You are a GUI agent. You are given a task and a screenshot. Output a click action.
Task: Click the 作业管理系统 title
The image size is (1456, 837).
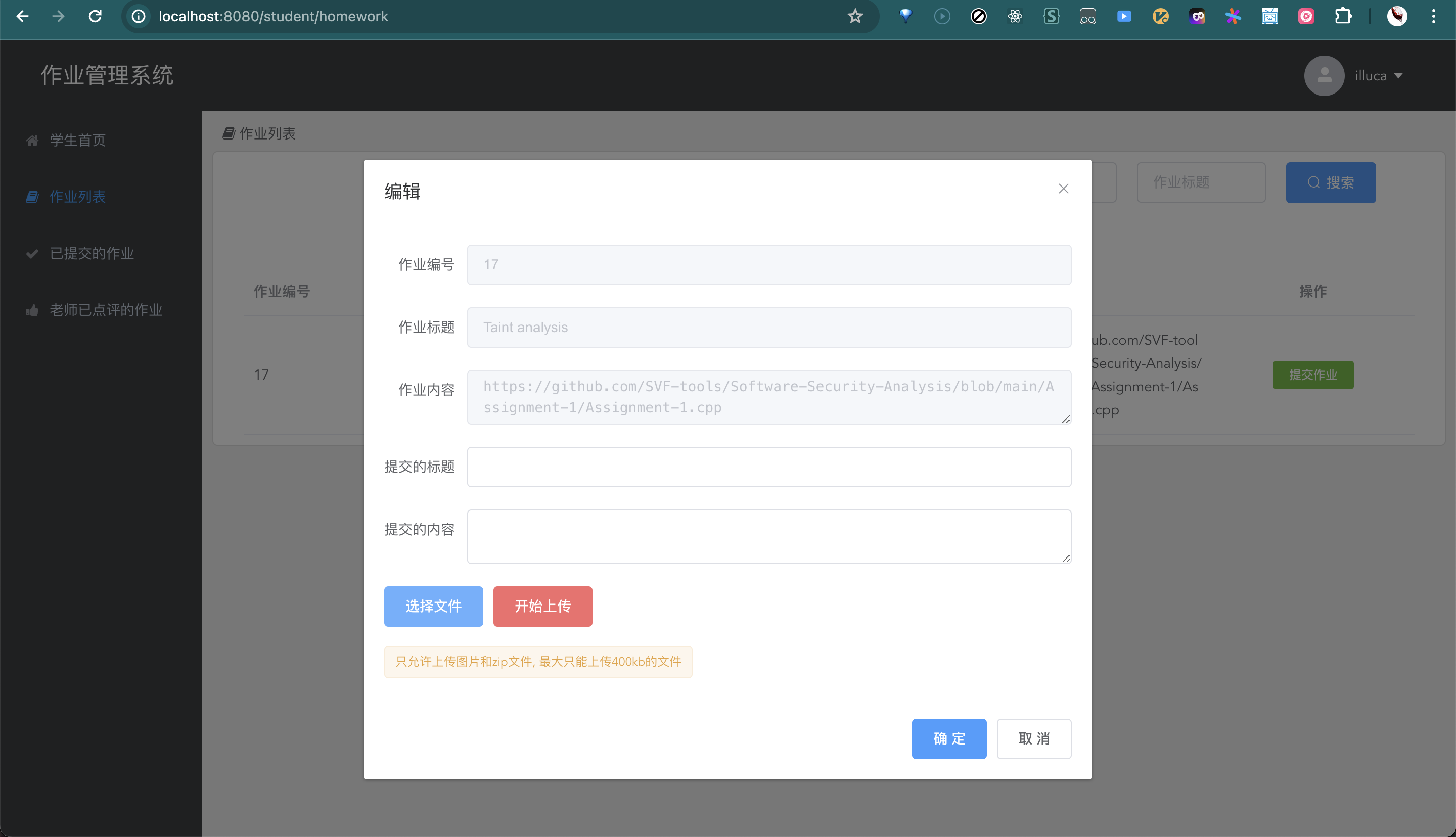pyautogui.click(x=107, y=75)
